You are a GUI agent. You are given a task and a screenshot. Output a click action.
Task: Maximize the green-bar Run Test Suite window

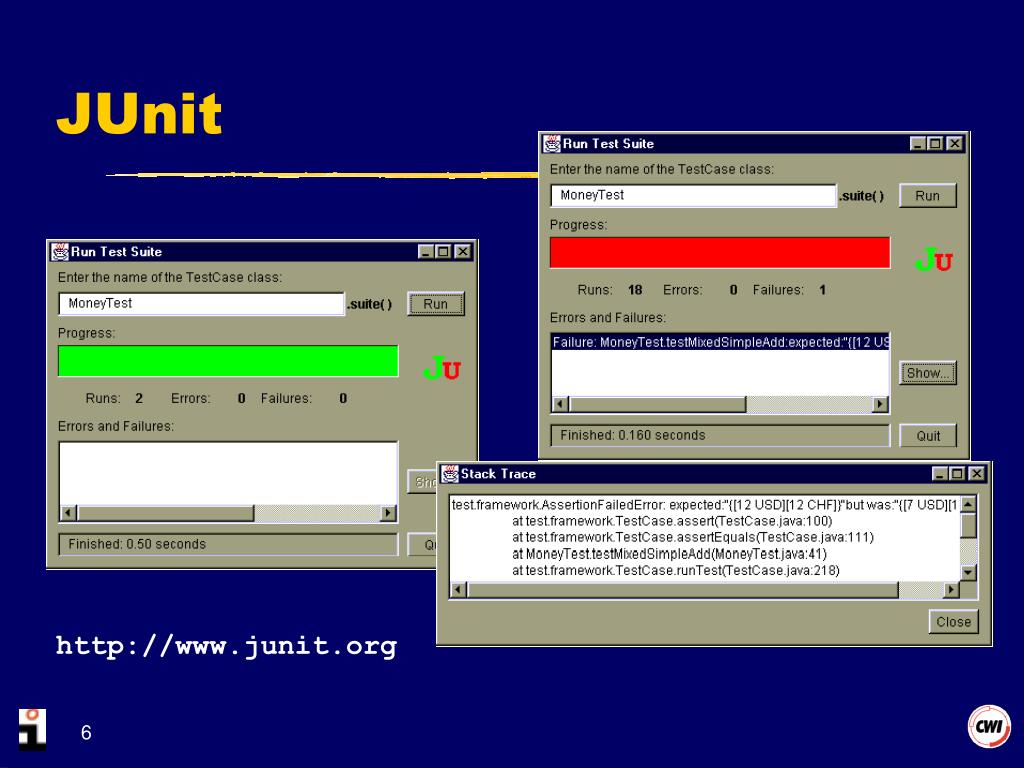pos(443,251)
